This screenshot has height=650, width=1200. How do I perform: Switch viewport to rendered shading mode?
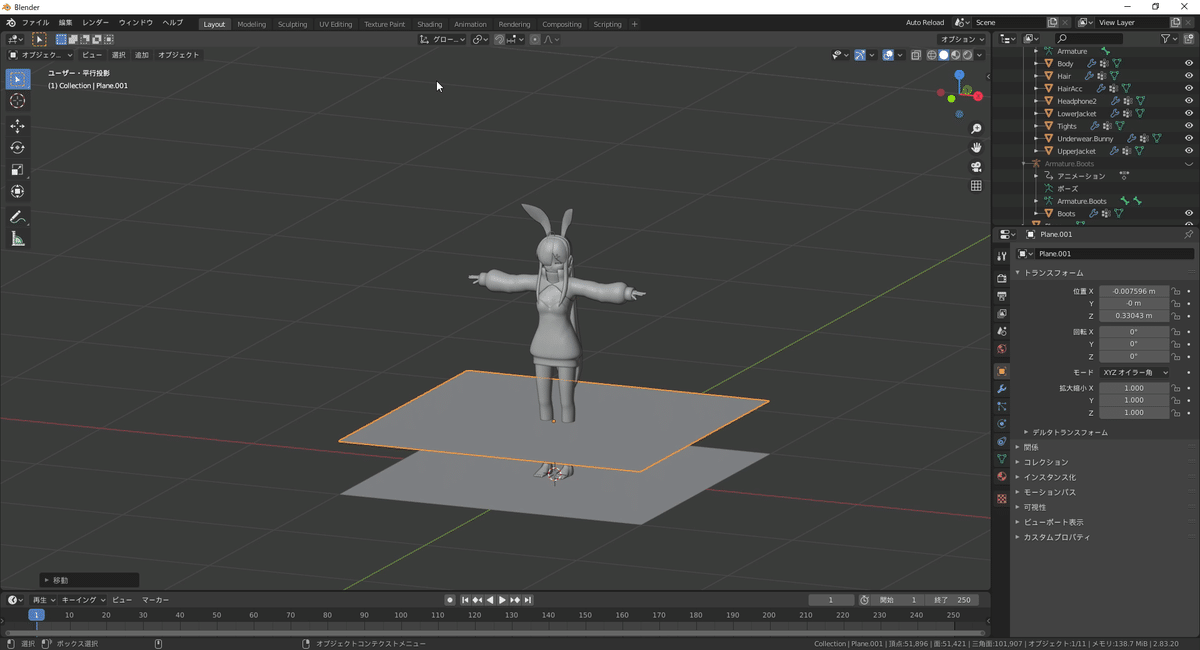pos(966,55)
